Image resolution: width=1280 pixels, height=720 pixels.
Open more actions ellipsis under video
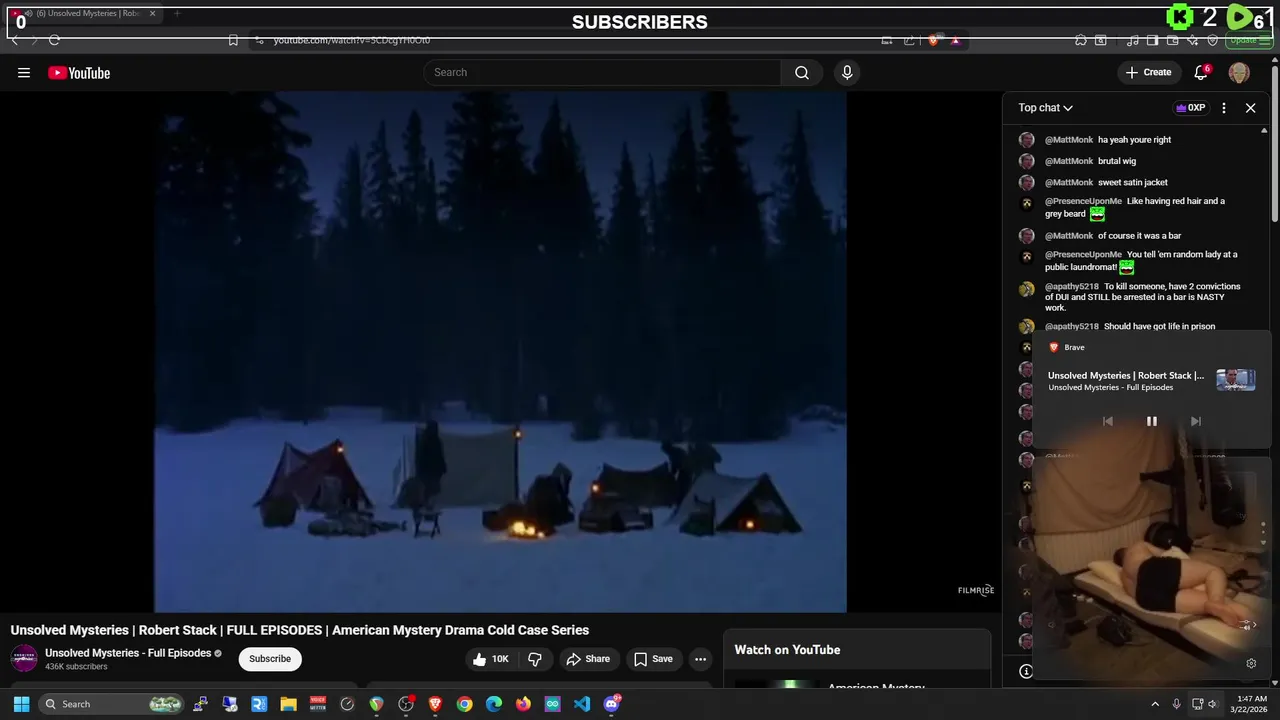[700, 659]
